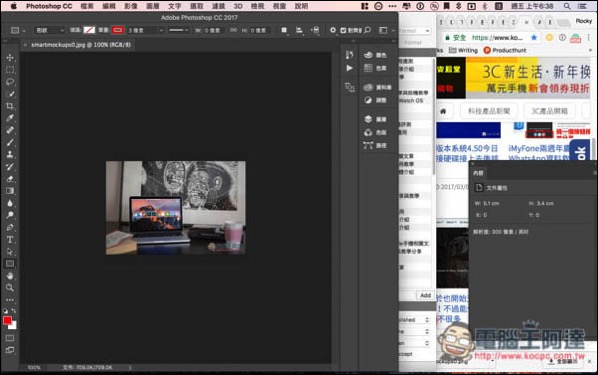The image size is (598, 375).
Task: Select the Hand tool
Action: coord(10,275)
